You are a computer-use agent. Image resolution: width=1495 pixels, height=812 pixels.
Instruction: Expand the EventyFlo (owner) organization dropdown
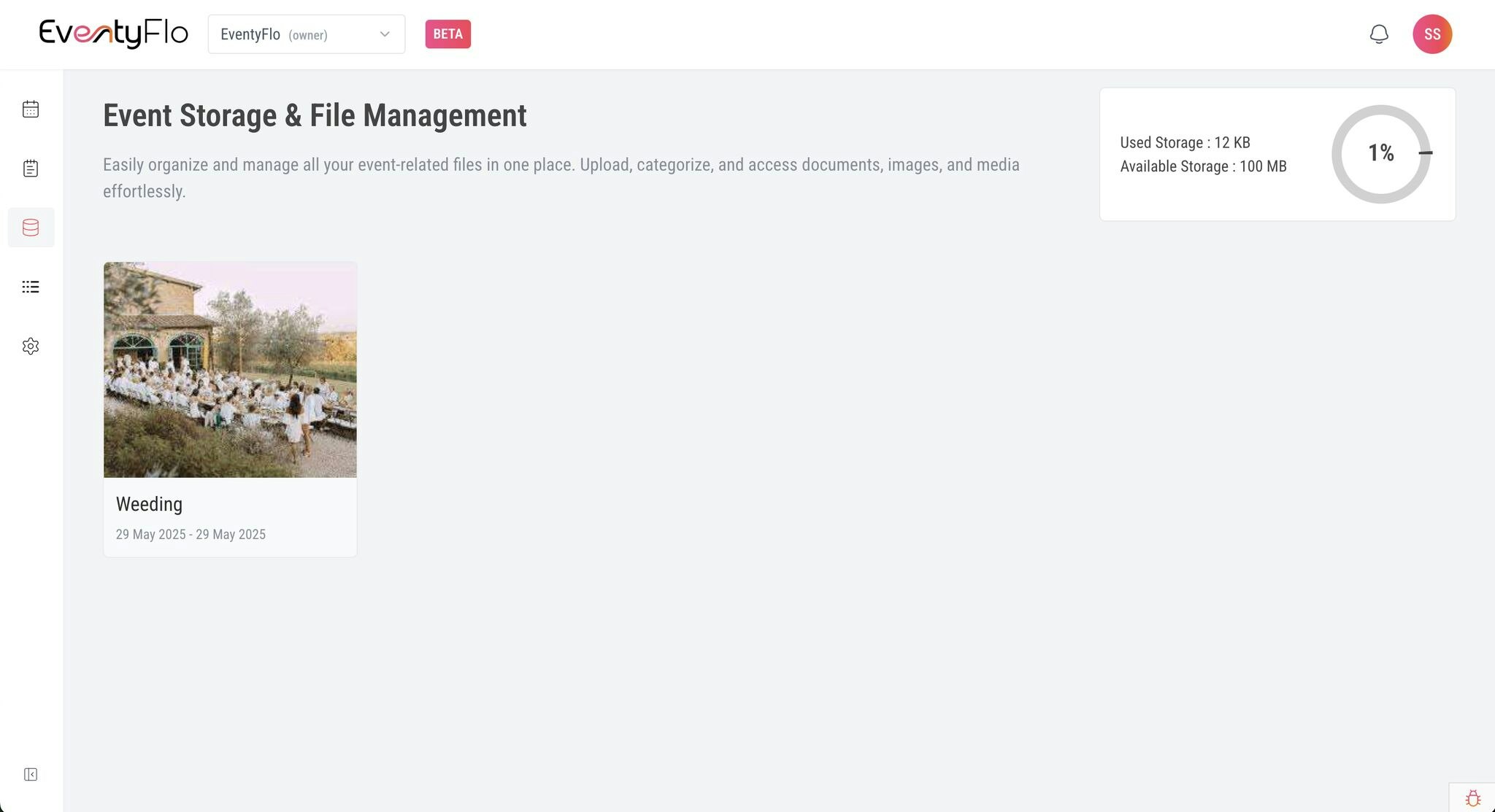pos(307,34)
